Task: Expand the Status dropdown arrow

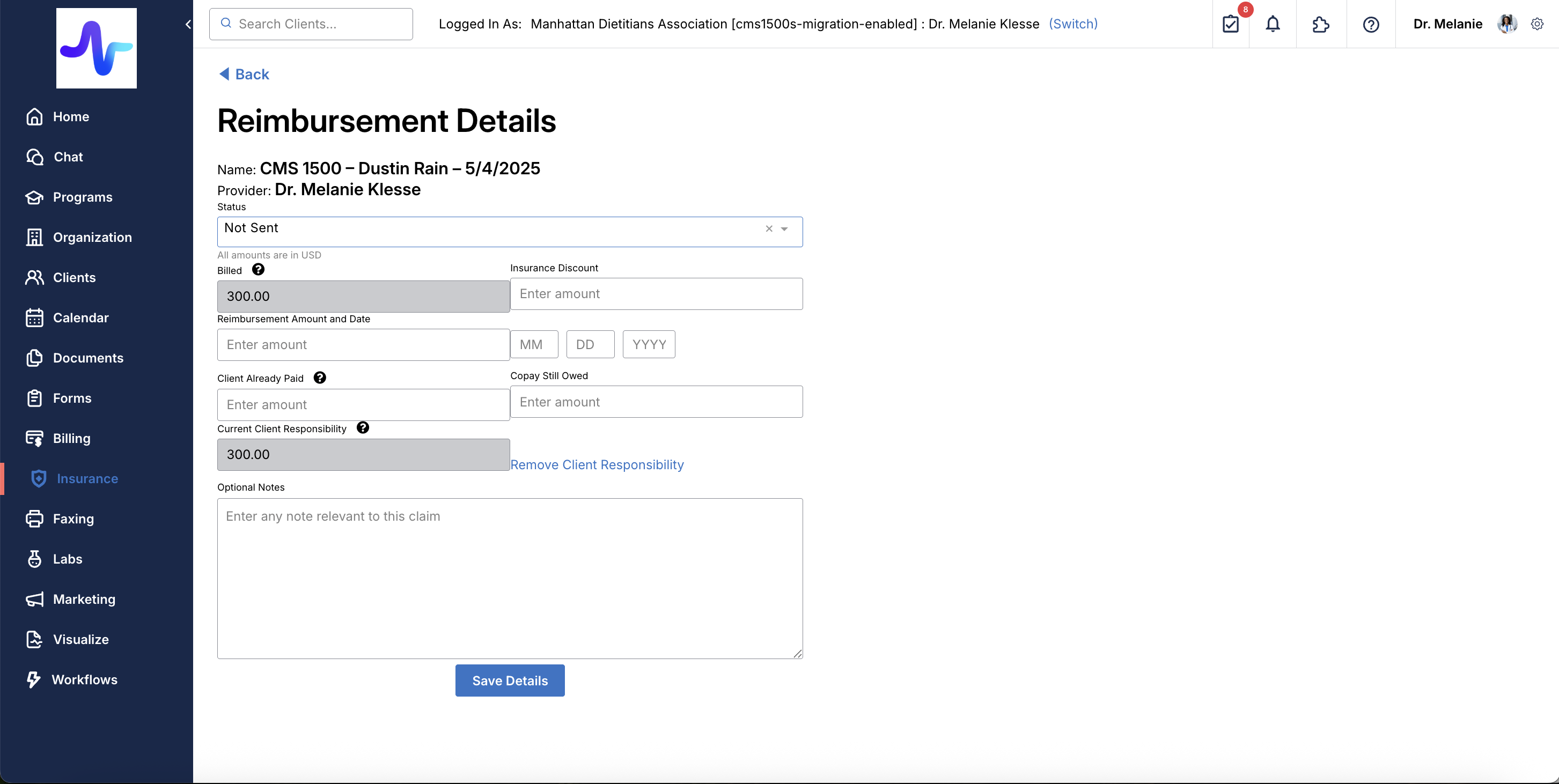Action: [x=784, y=230]
